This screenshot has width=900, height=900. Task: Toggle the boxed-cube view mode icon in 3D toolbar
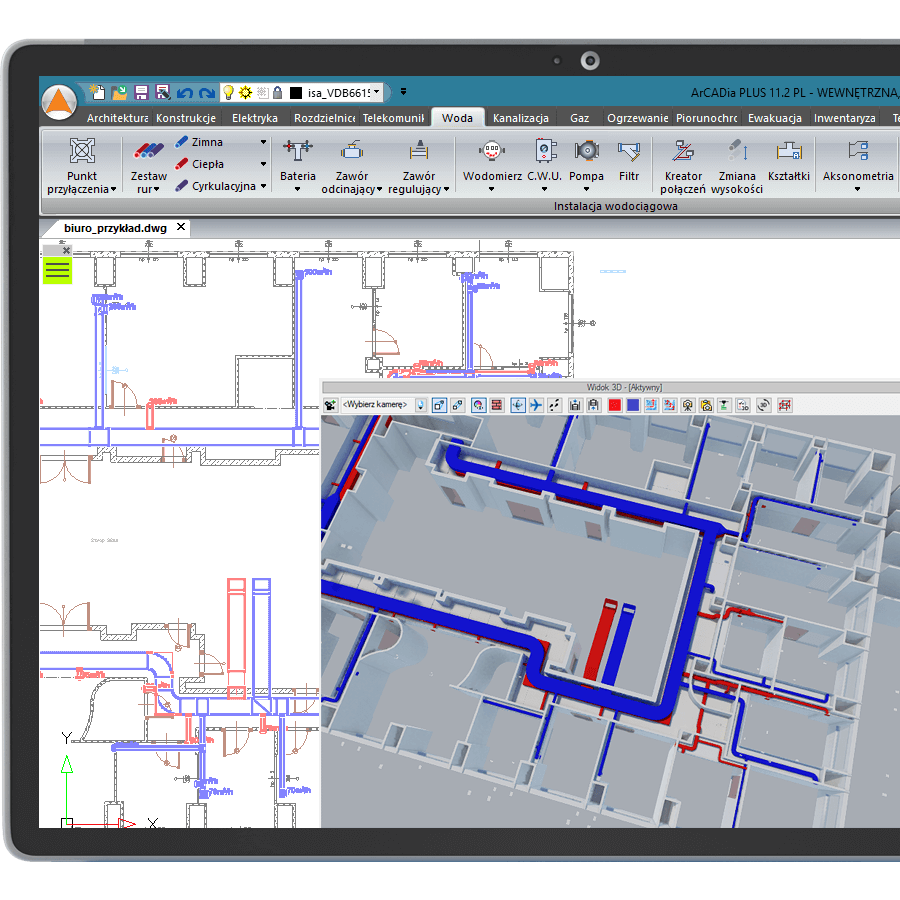point(439,405)
